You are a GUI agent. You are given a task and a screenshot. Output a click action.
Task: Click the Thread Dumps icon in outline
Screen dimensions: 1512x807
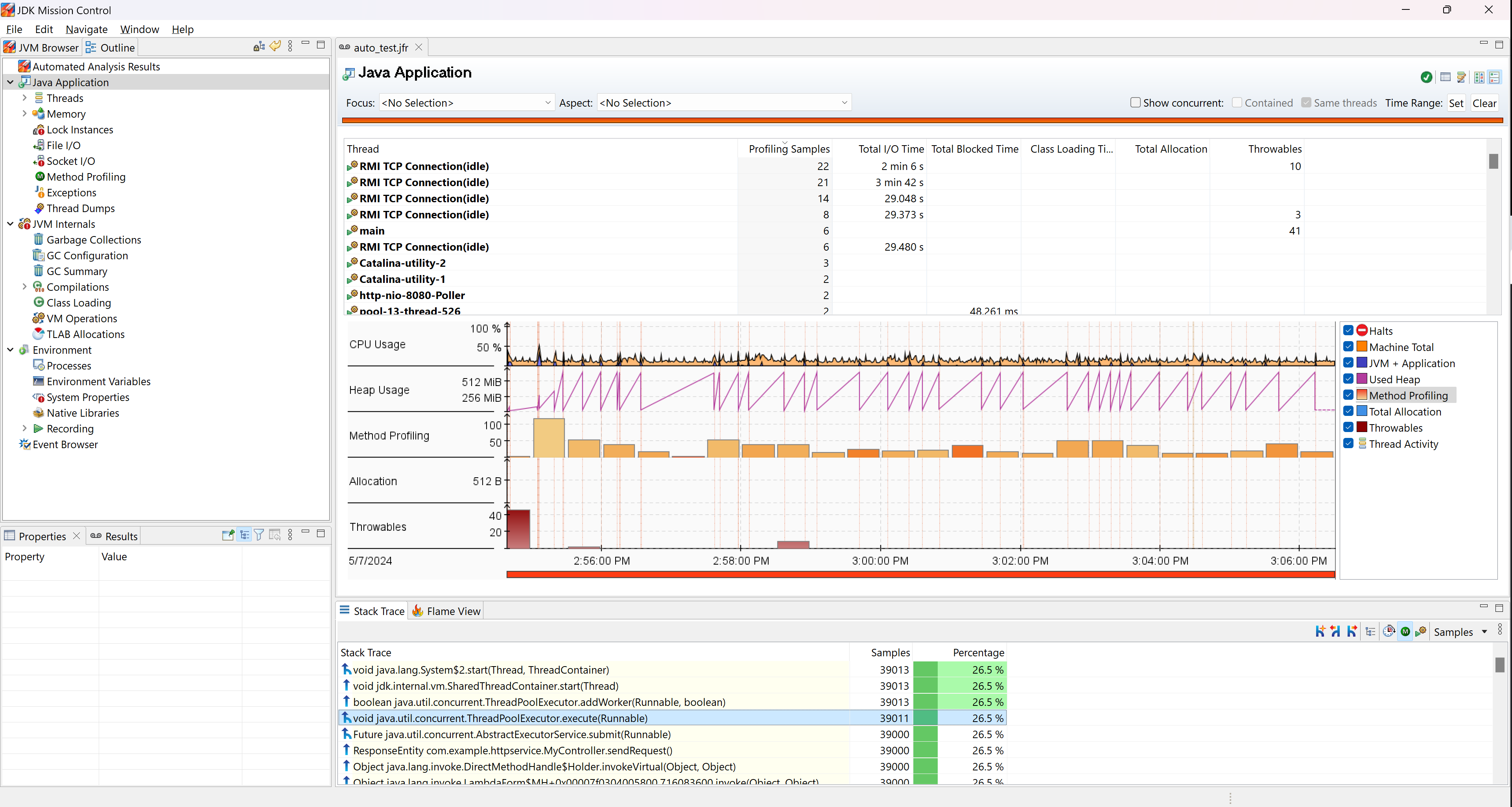click(39, 208)
